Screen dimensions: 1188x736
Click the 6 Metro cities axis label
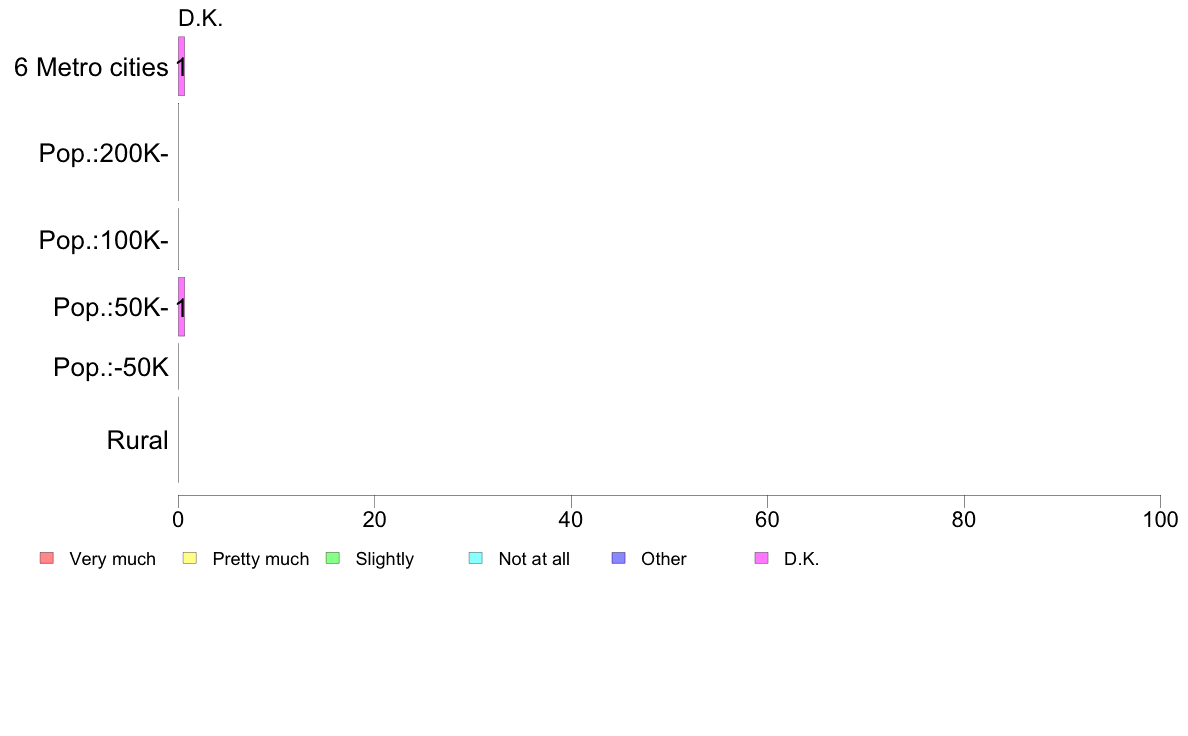(x=91, y=67)
